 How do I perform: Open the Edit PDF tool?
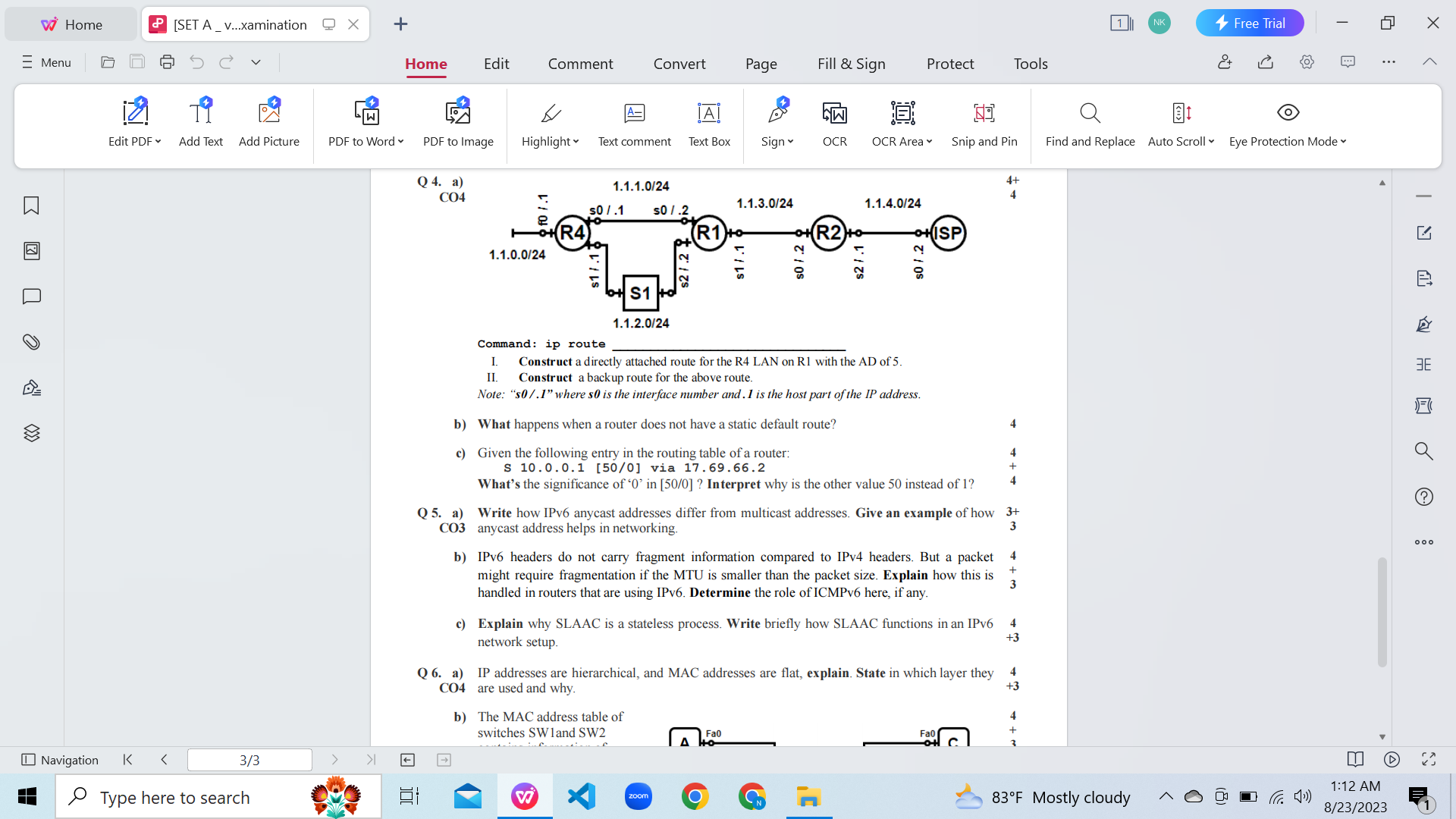click(135, 123)
